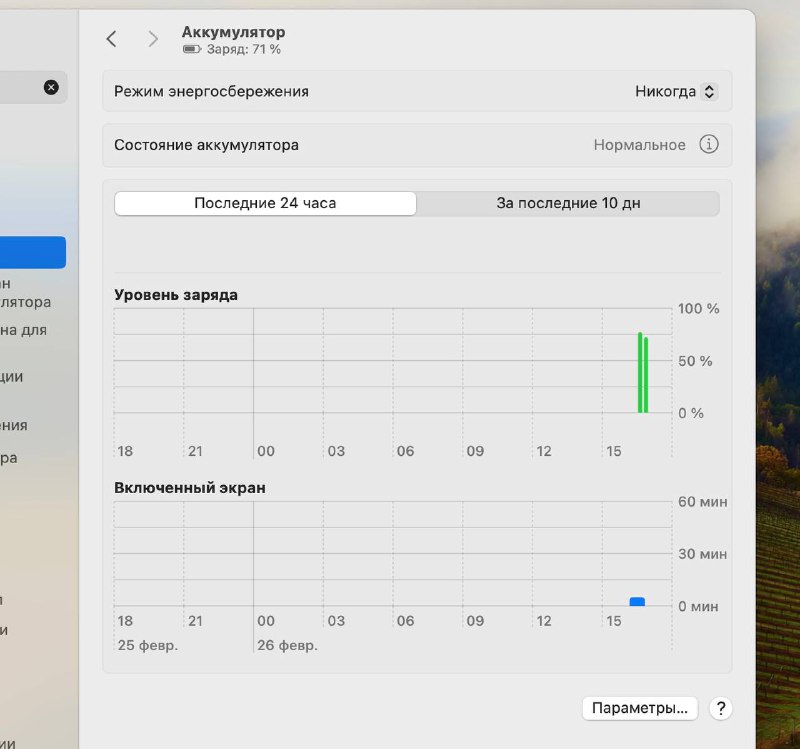Select the highlighted blue sidebar item

click(x=33, y=252)
